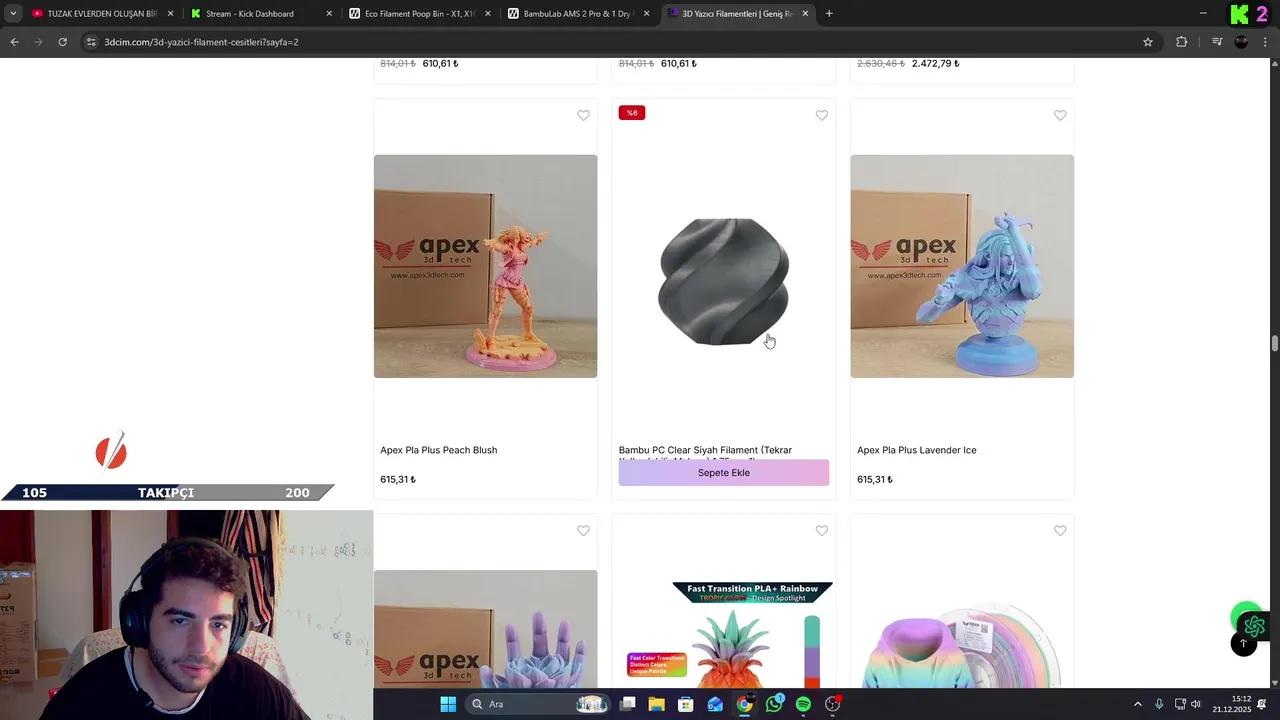1280x720 pixels.
Task: Heart the Fast Transition PLA+ Rainbow product
Action: coord(821,531)
